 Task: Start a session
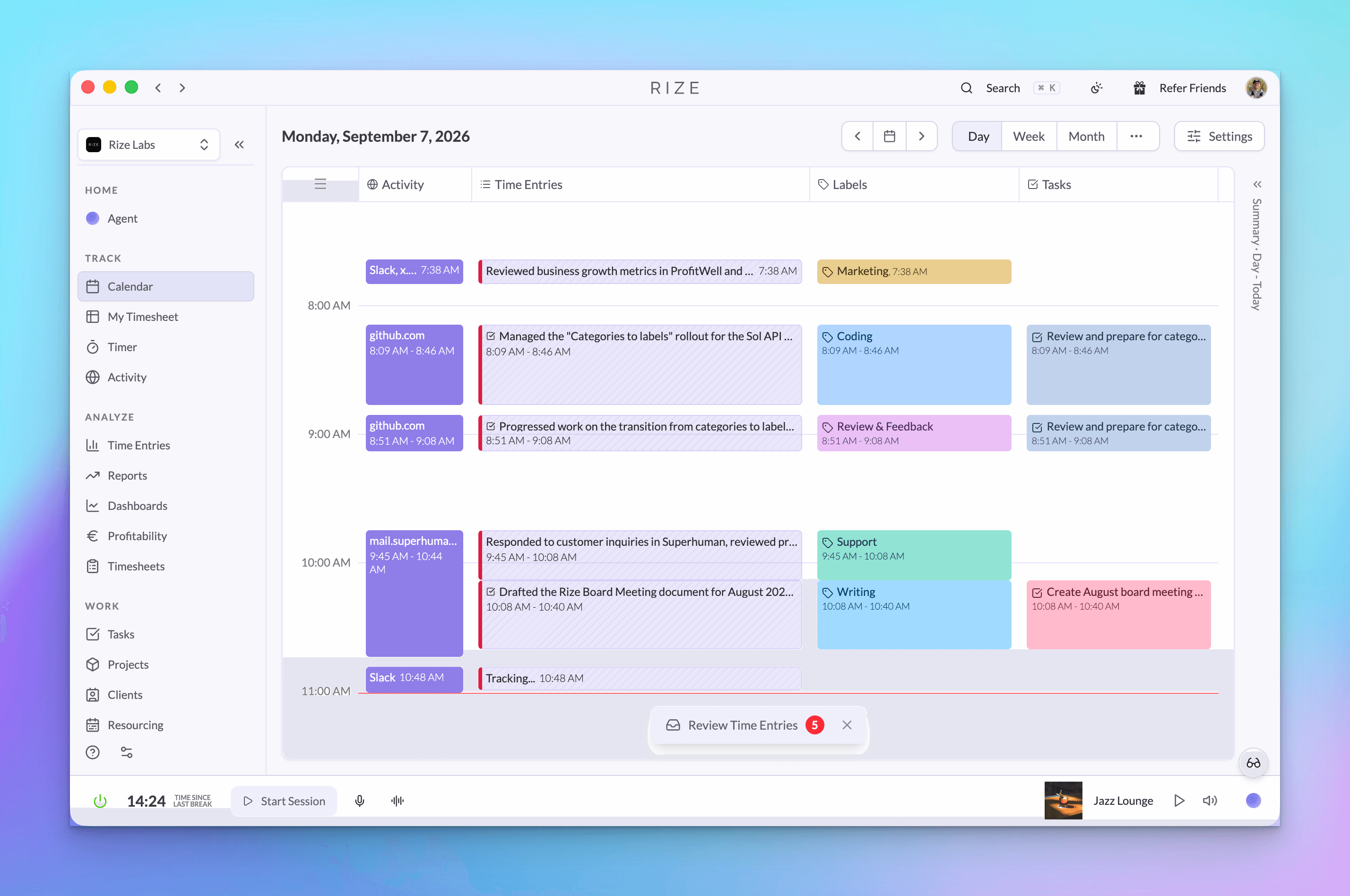[x=284, y=801]
